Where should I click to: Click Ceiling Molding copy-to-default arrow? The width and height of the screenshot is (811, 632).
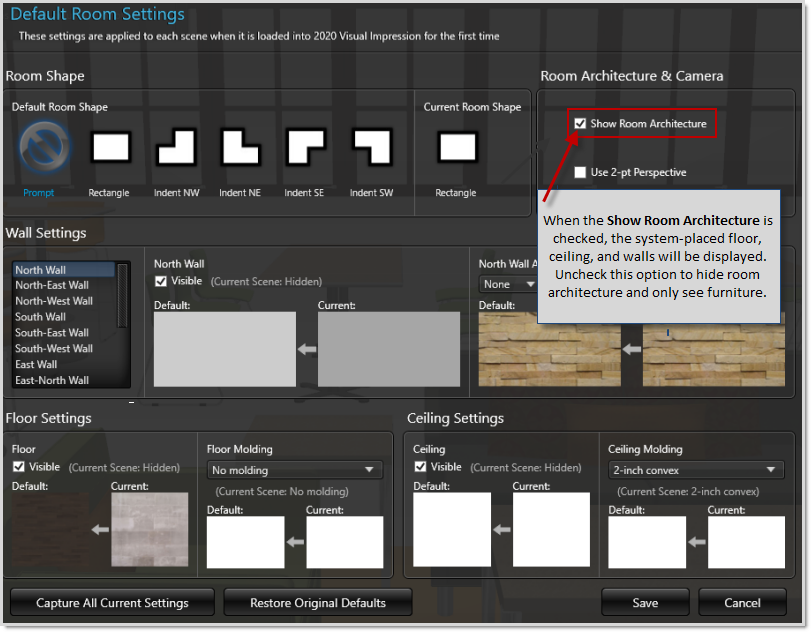point(697,542)
